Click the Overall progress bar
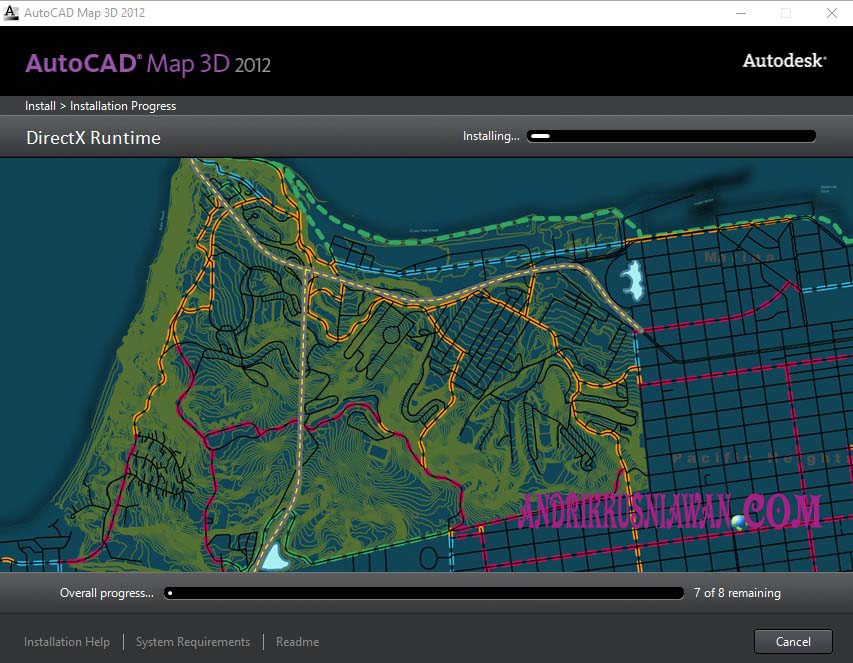853x663 pixels. click(424, 593)
